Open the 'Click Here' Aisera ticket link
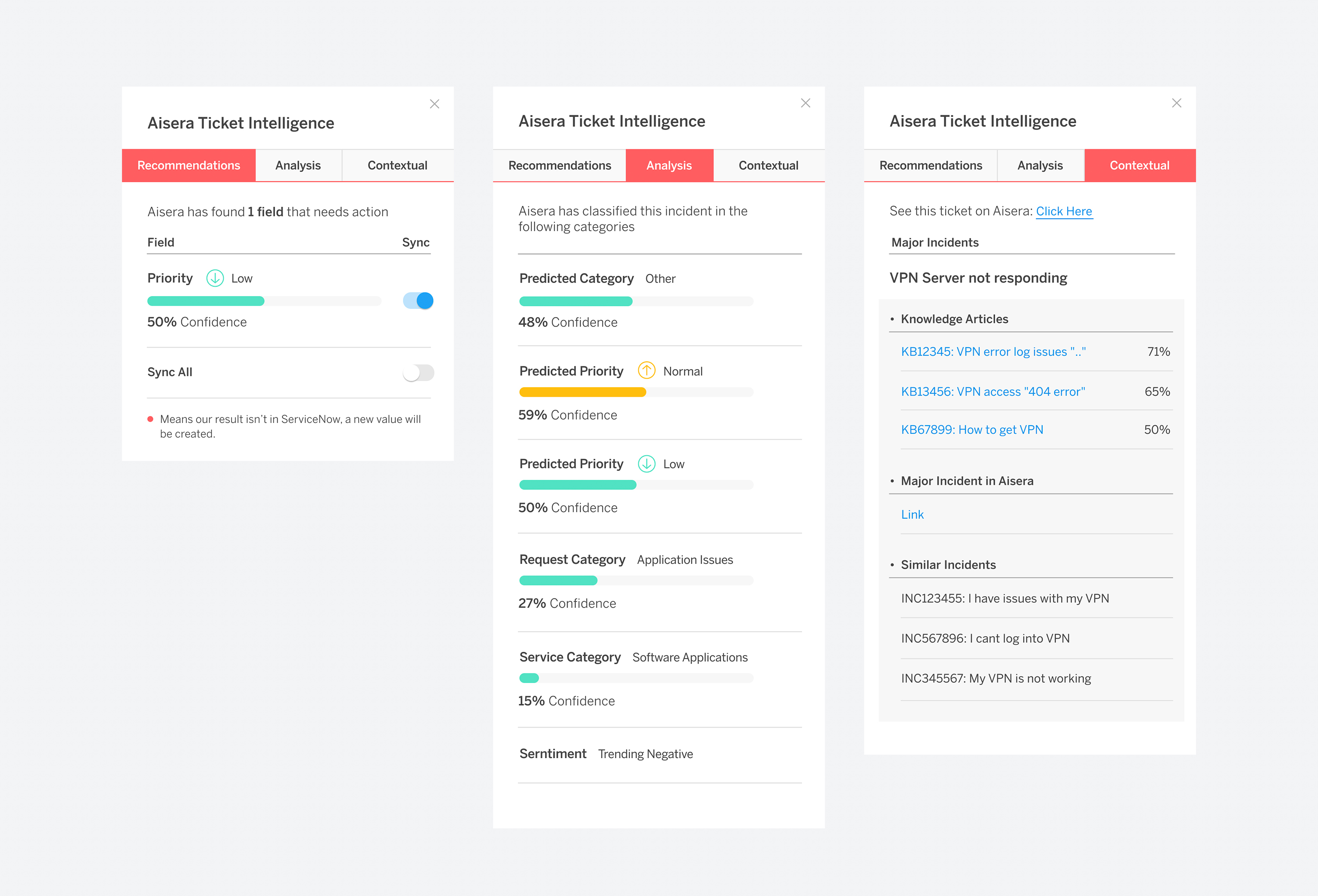The image size is (1318, 896). pyautogui.click(x=1064, y=212)
